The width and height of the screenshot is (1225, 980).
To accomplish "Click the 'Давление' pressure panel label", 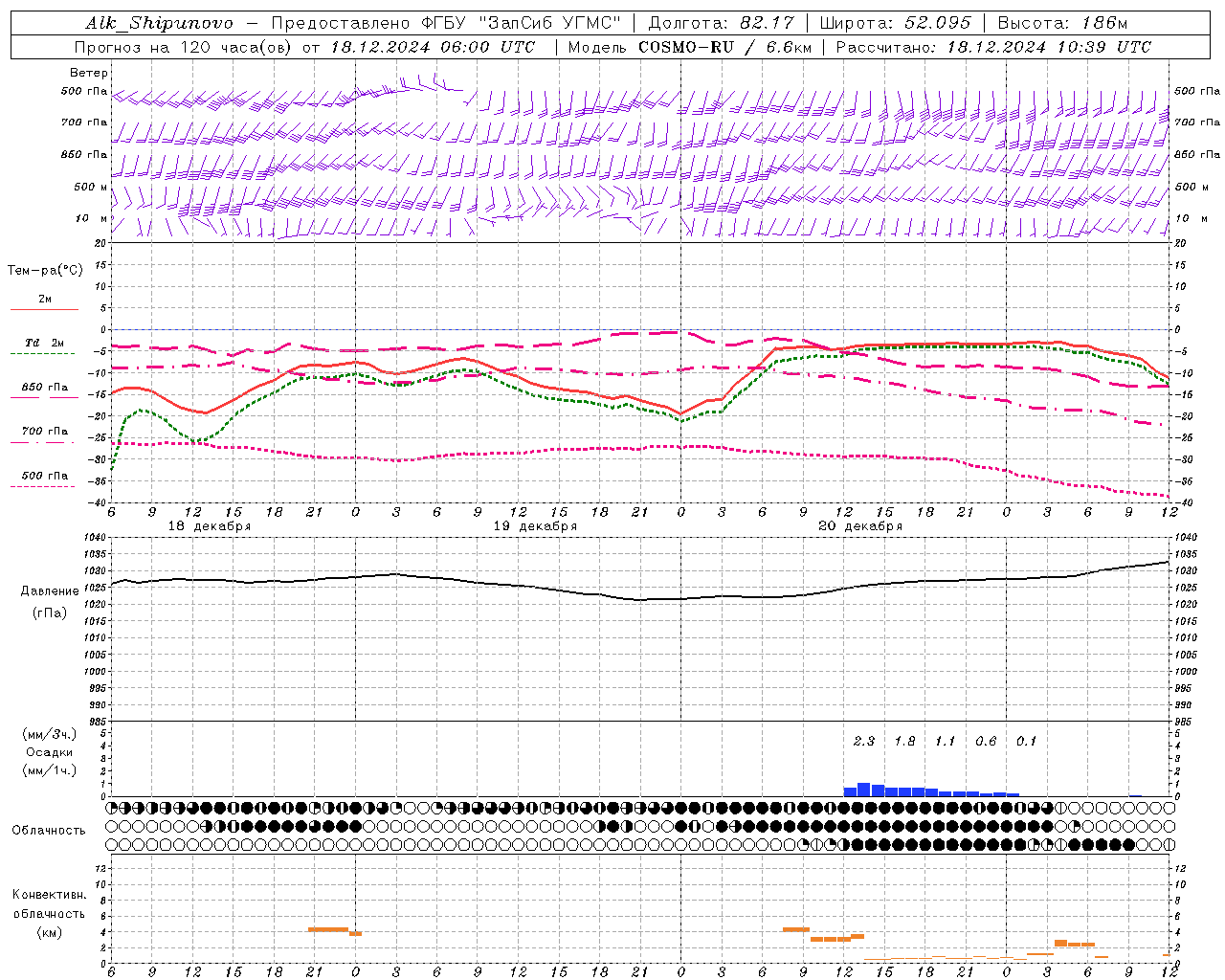I will pos(50,590).
